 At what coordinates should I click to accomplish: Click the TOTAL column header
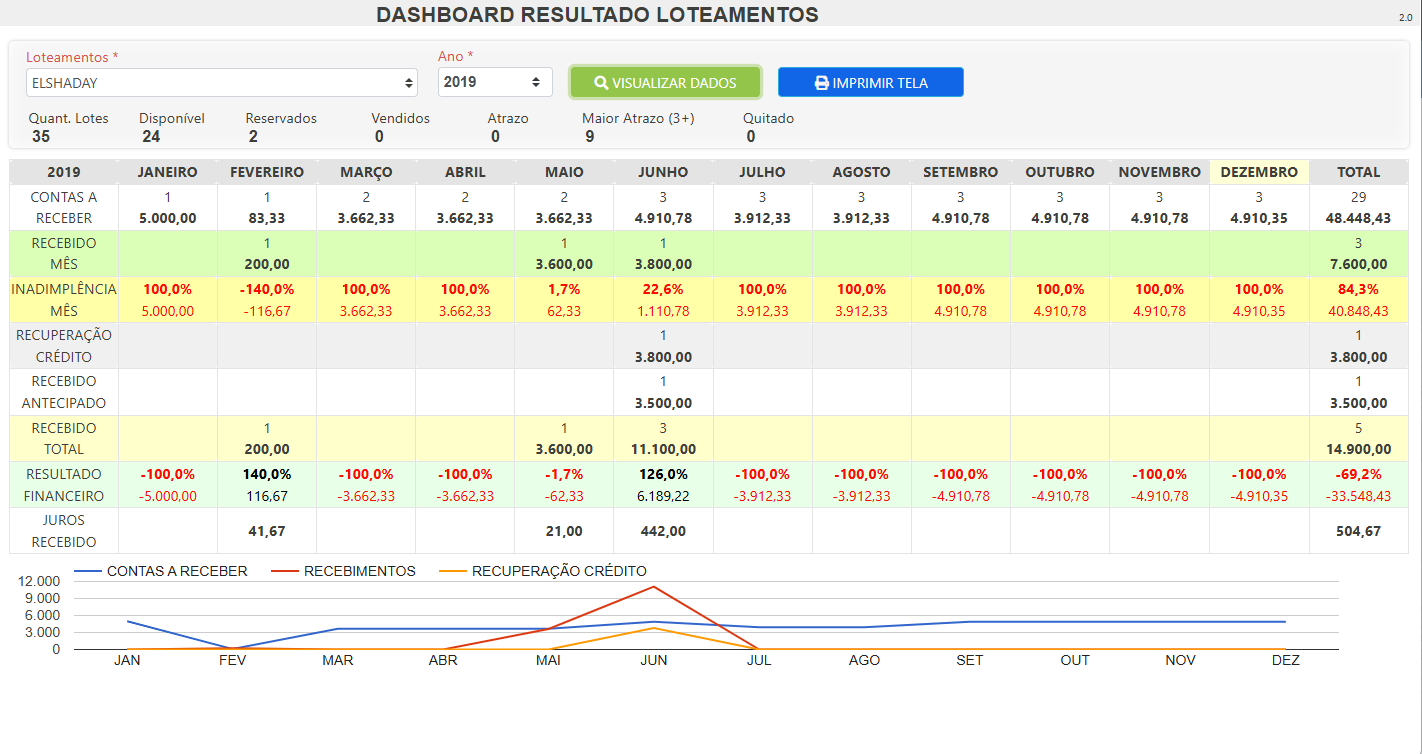point(1358,172)
